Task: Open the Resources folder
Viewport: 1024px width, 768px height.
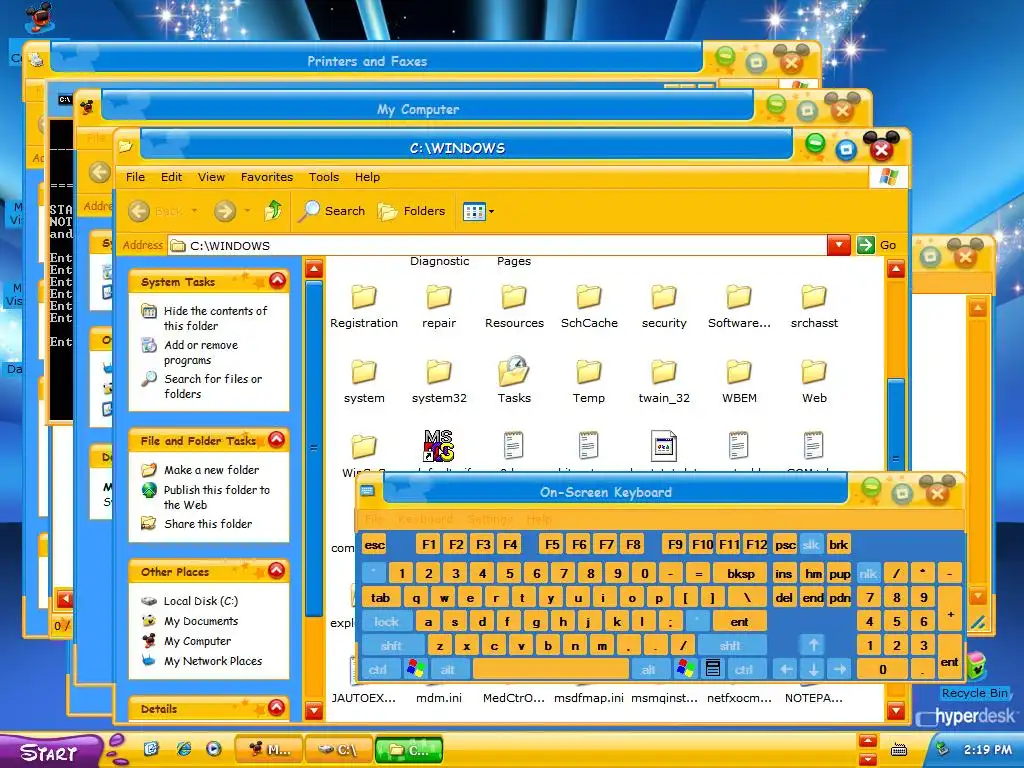Action: tap(514, 305)
